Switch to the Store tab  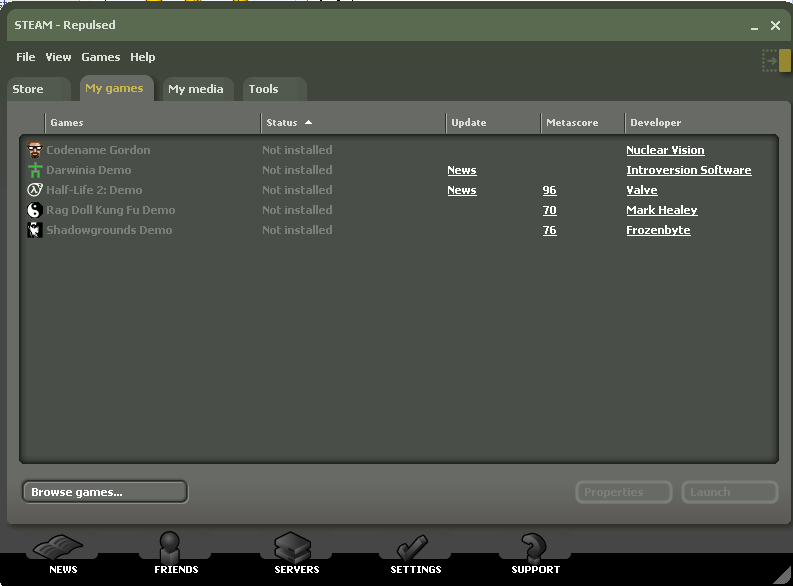point(28,89)
